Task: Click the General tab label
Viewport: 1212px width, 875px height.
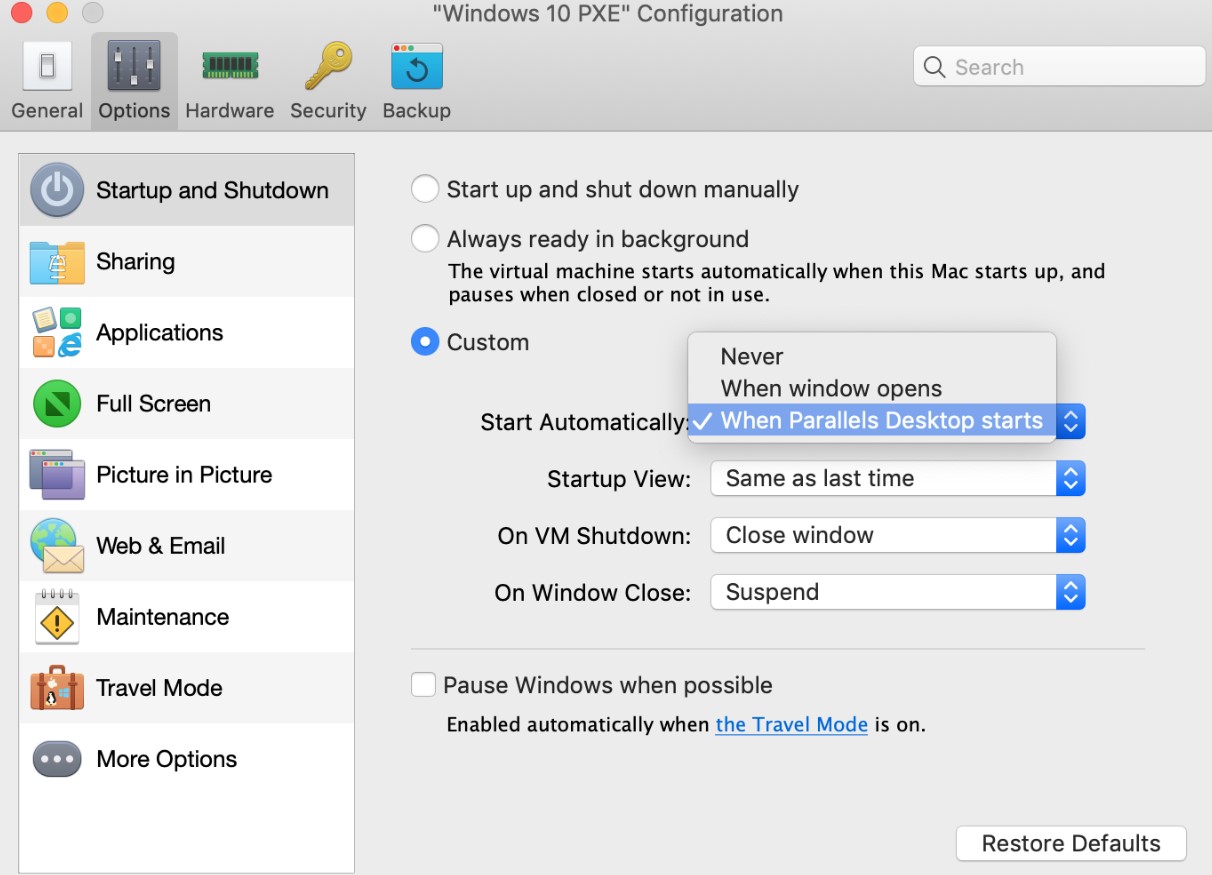Action: tap(47, 111)
